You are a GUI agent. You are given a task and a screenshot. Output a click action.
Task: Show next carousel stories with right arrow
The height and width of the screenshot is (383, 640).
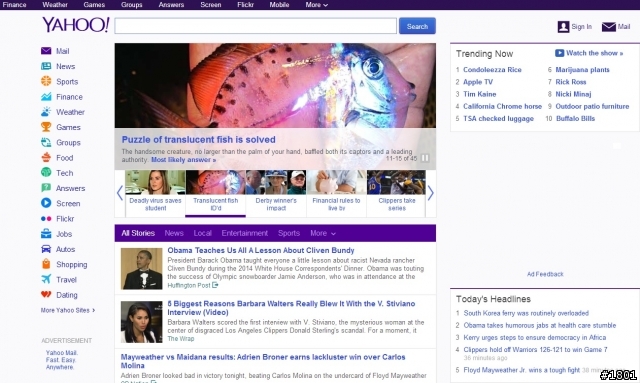[x=431, y=193]
